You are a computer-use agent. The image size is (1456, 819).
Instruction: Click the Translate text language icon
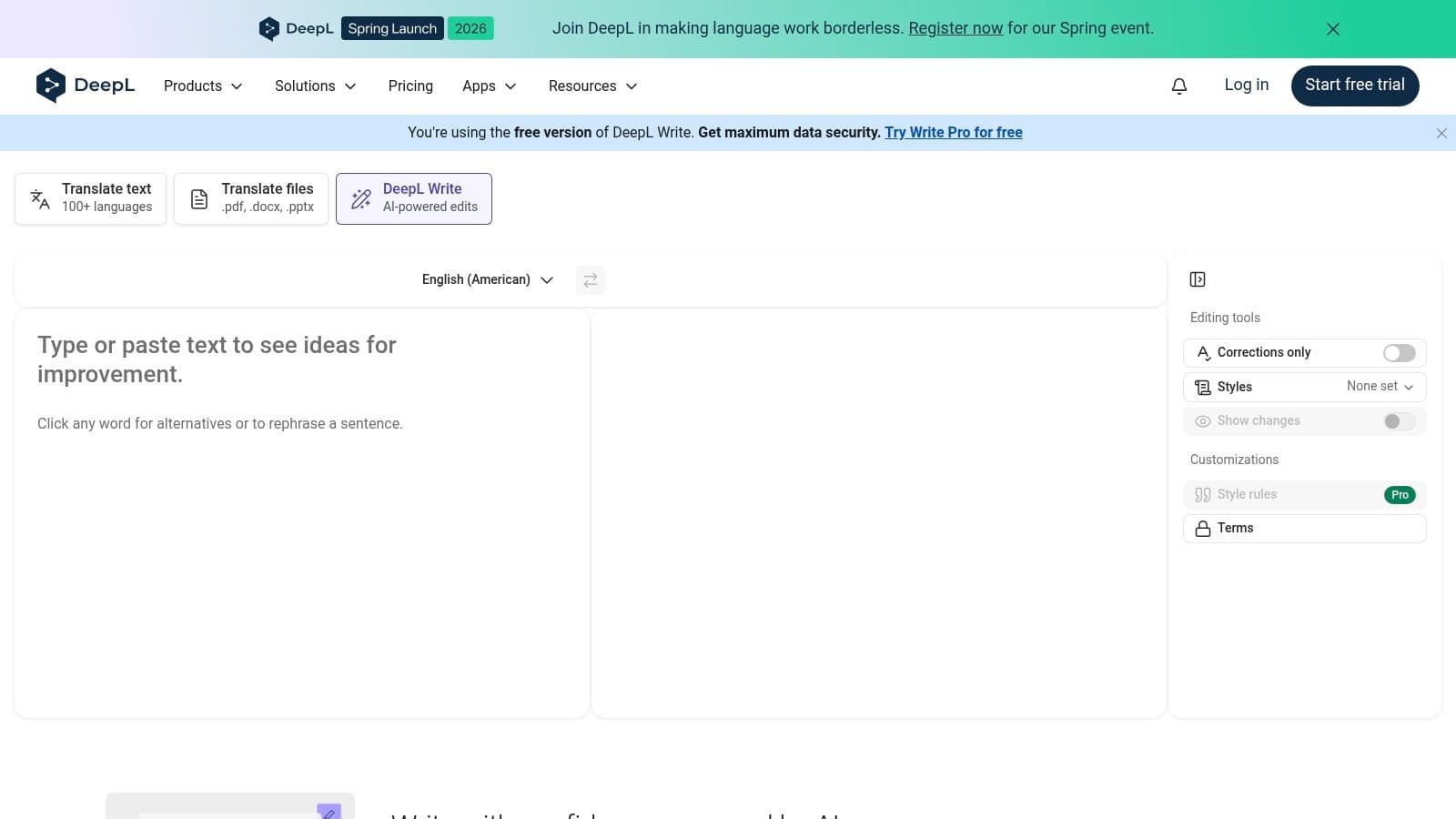(x=40, y=198)
